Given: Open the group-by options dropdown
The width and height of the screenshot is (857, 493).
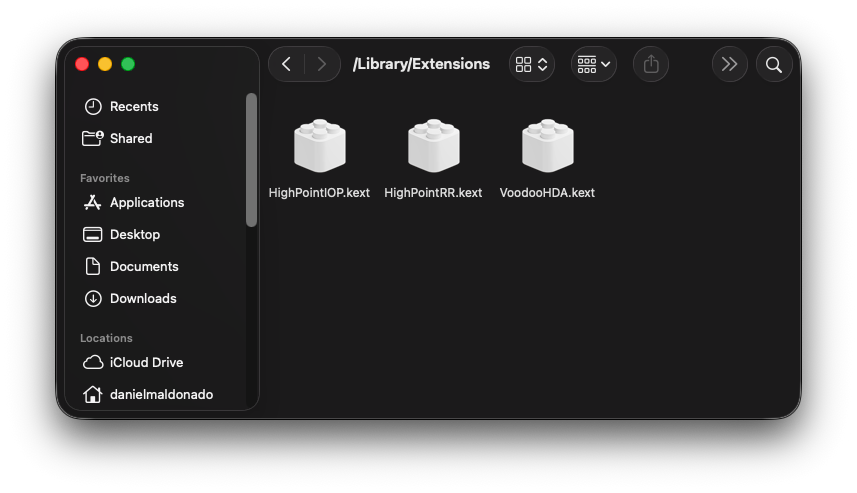Looking at the screenshot, I should [594, 64].
